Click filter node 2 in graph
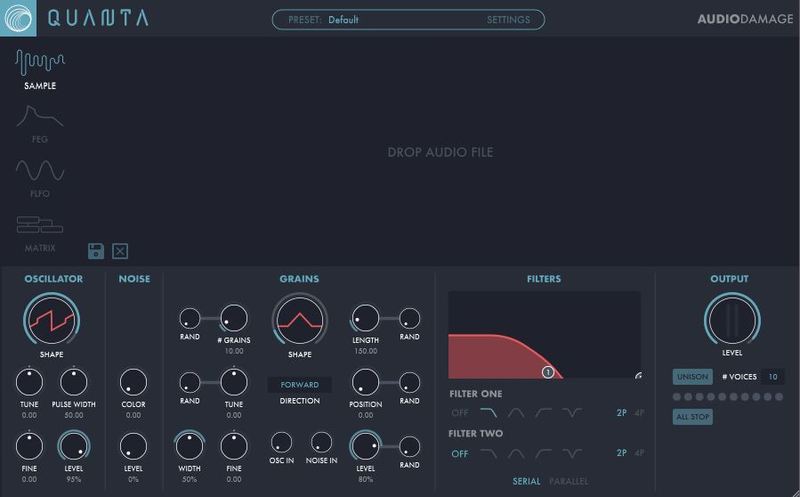The width and height of the screenshot is (800, 497). (638, 376)
